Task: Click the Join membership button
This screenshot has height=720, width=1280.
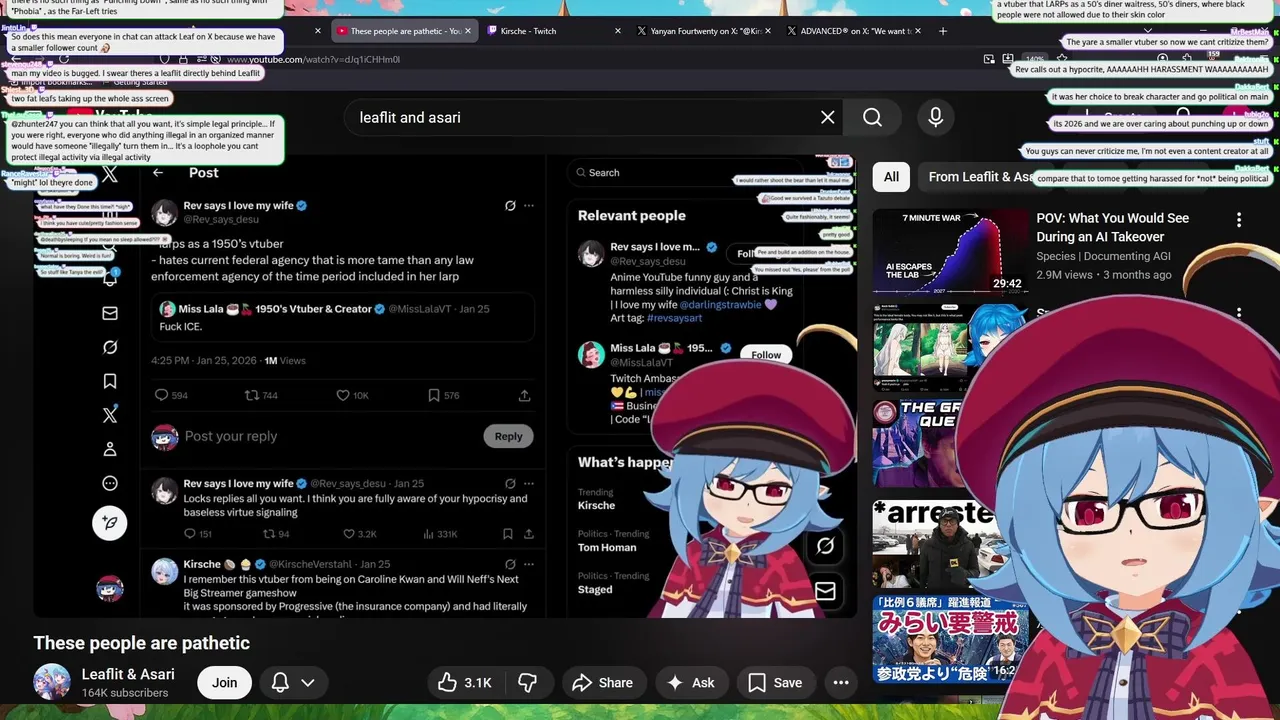Action: pos(224,682)
